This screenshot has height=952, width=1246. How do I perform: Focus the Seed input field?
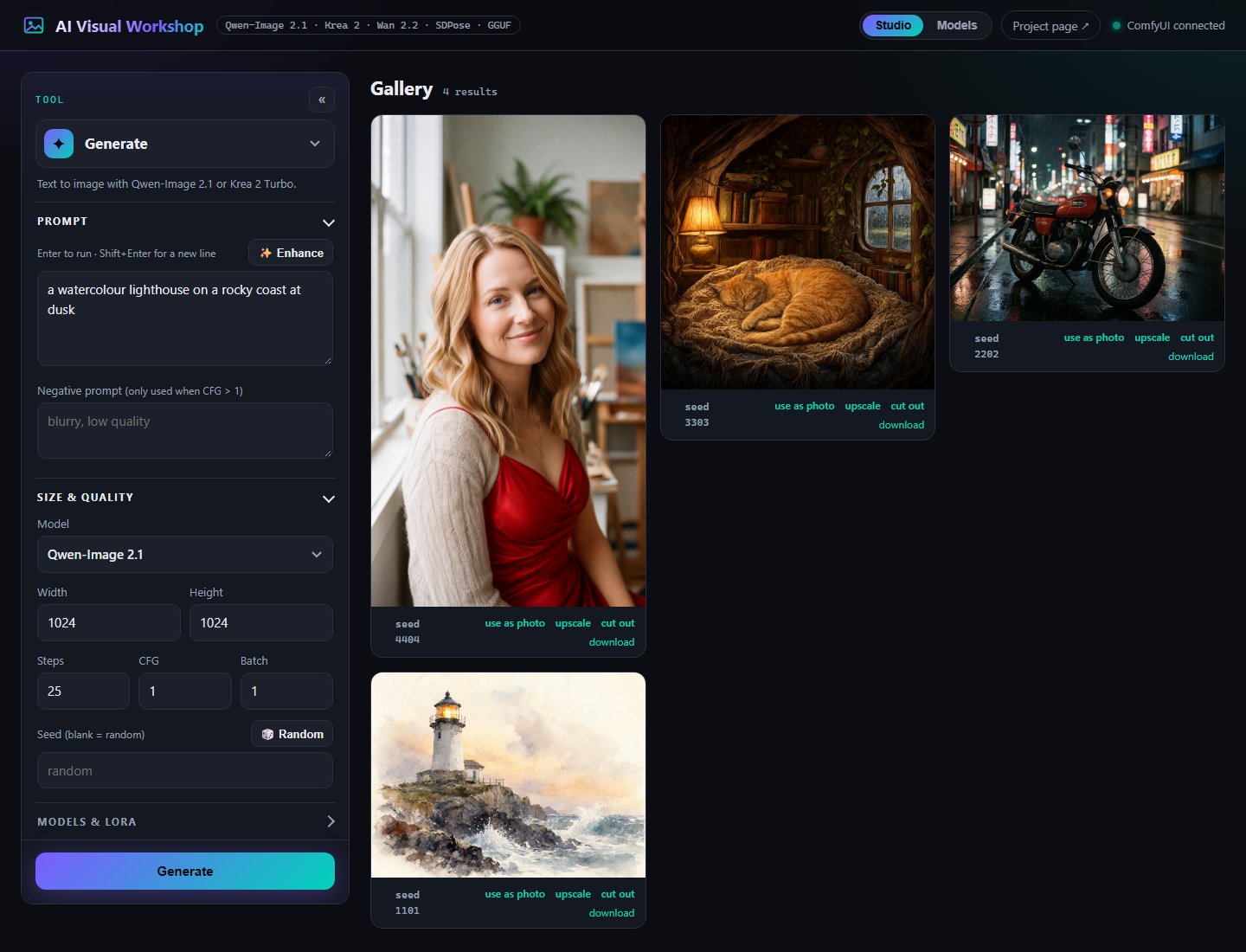[185, 770]
